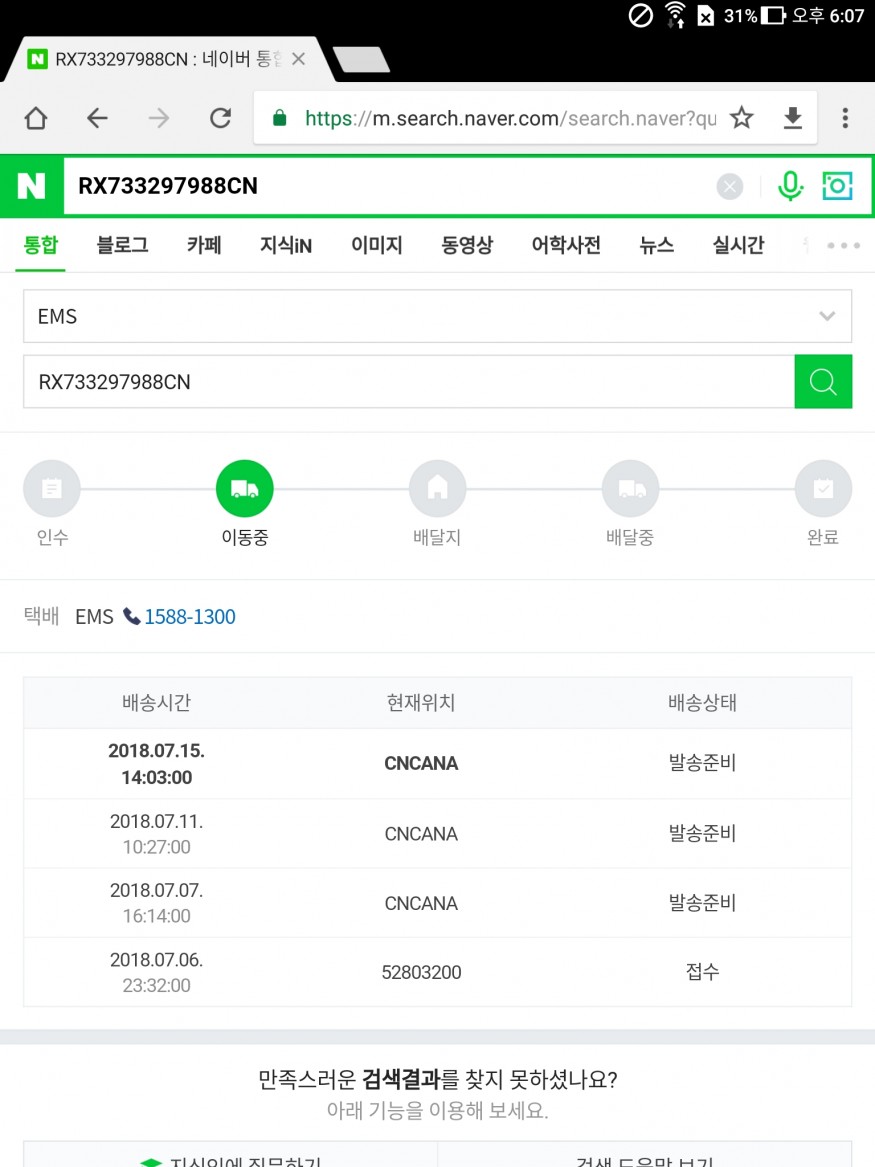Start Naver voice search
875x1167 pixels.
790,186
